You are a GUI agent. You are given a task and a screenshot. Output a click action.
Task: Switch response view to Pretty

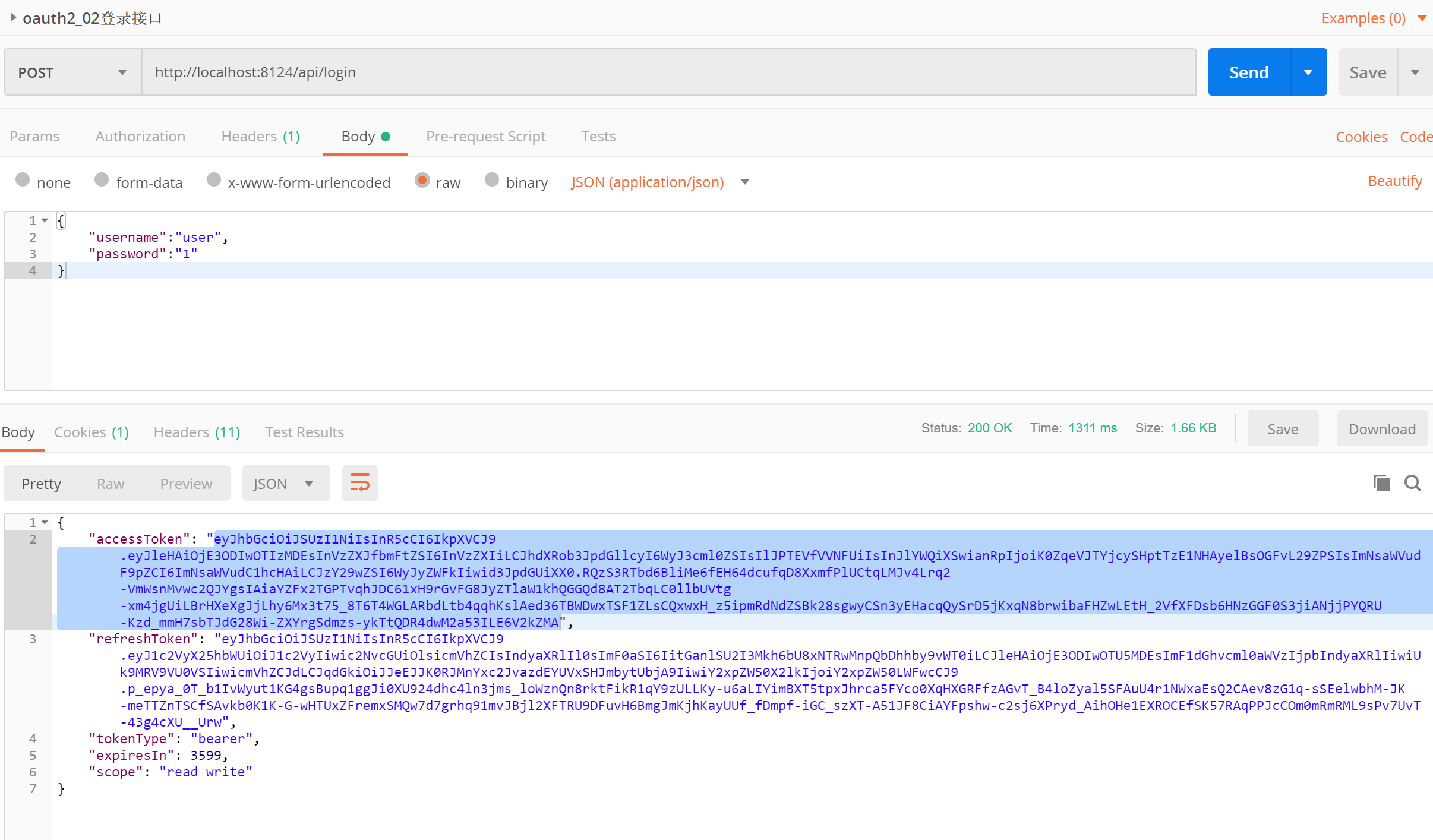41,484
